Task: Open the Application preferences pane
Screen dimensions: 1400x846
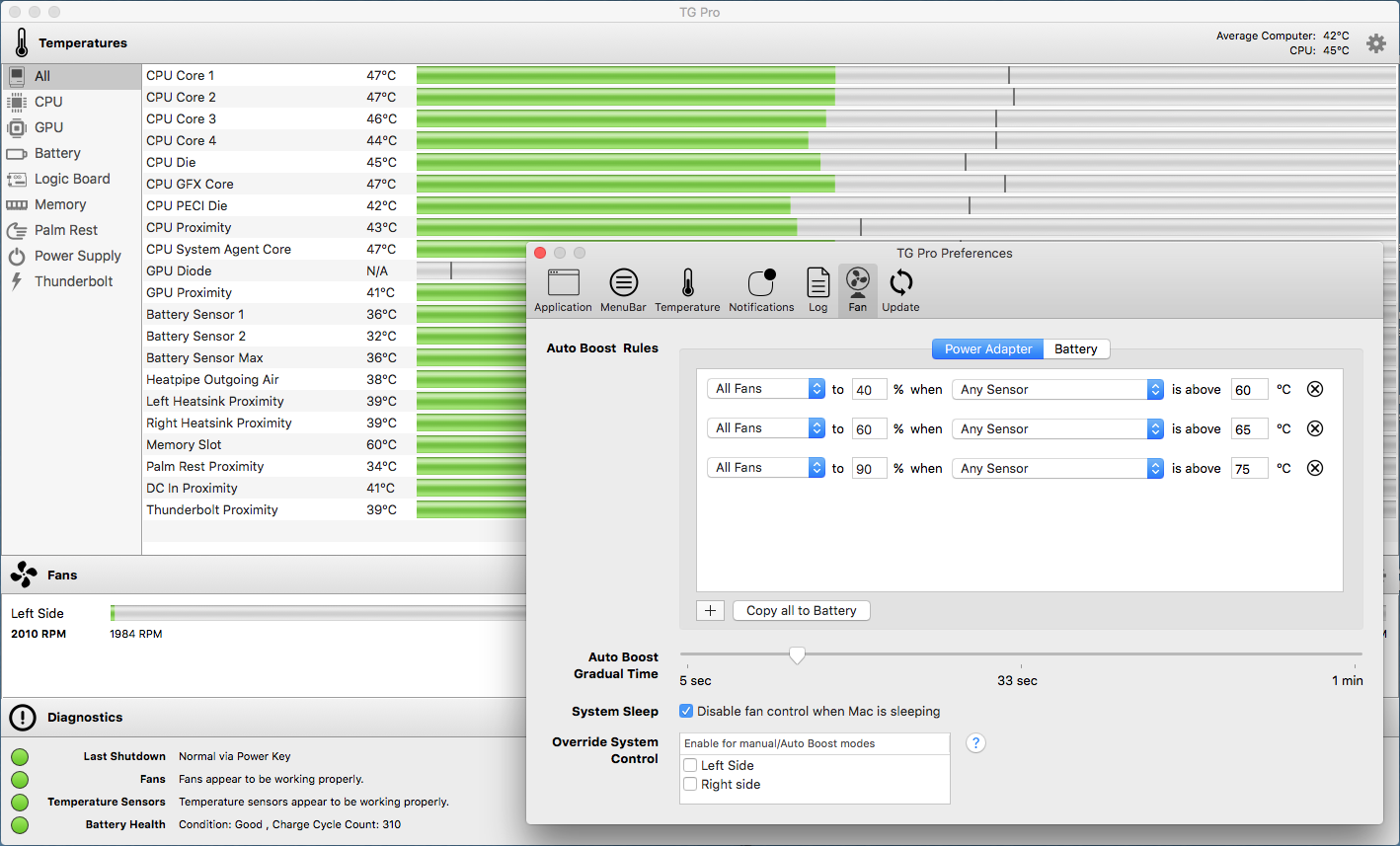Action: 563,290
